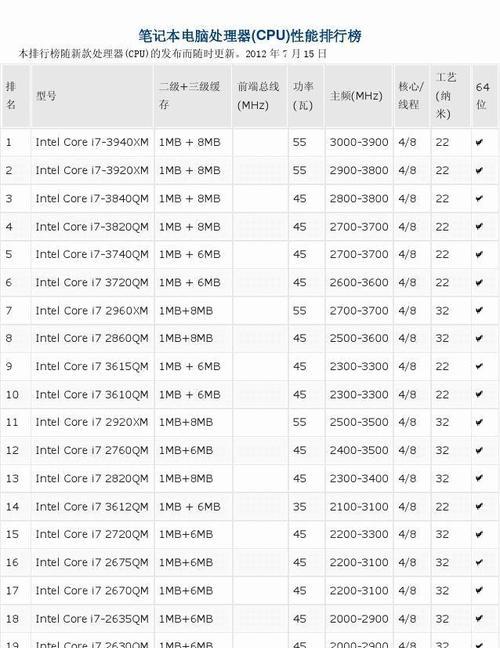Image resolution: width=500 pixels, height=648 pixels.
Task: Select Intel Core i7-3840QM cell
Action: click(92, 199)
